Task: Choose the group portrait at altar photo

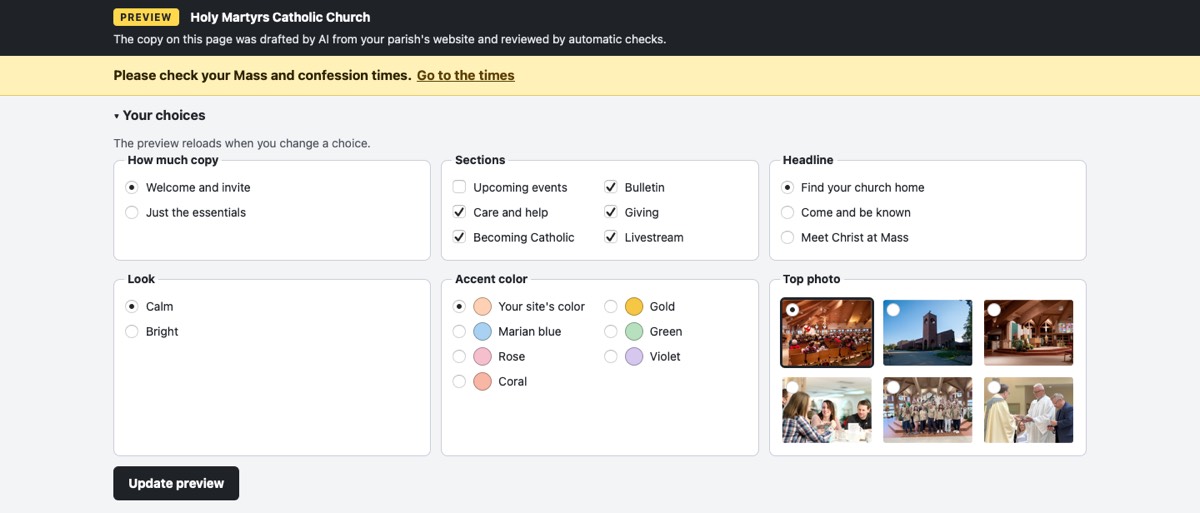Action: coord(928,410)
